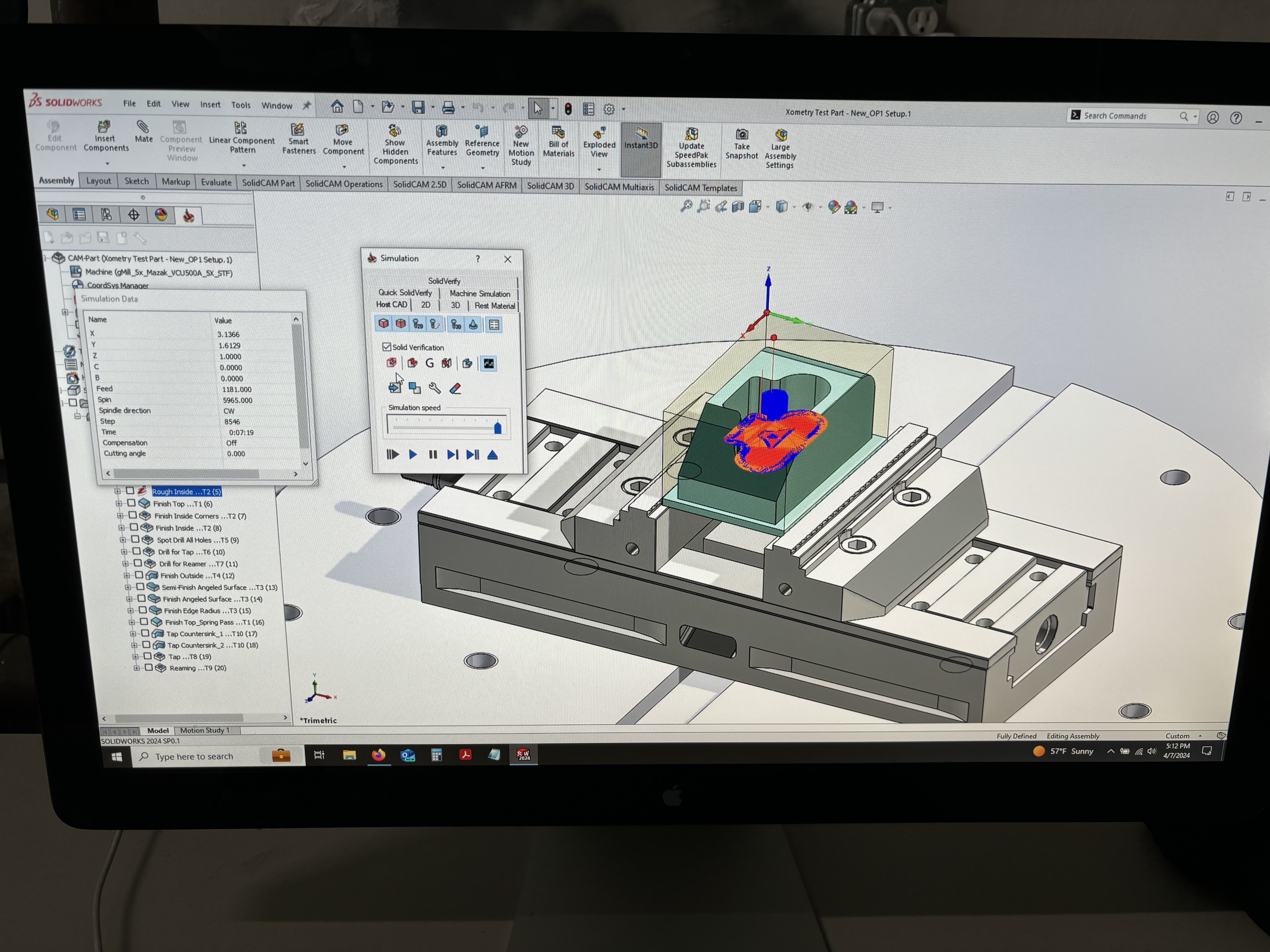Viewport: 1270px width, 952px height.
Task: Check the Finish Inside Corners ...T2 (7) checkbox
Action: pyautogui.click(x=133, y=515)
